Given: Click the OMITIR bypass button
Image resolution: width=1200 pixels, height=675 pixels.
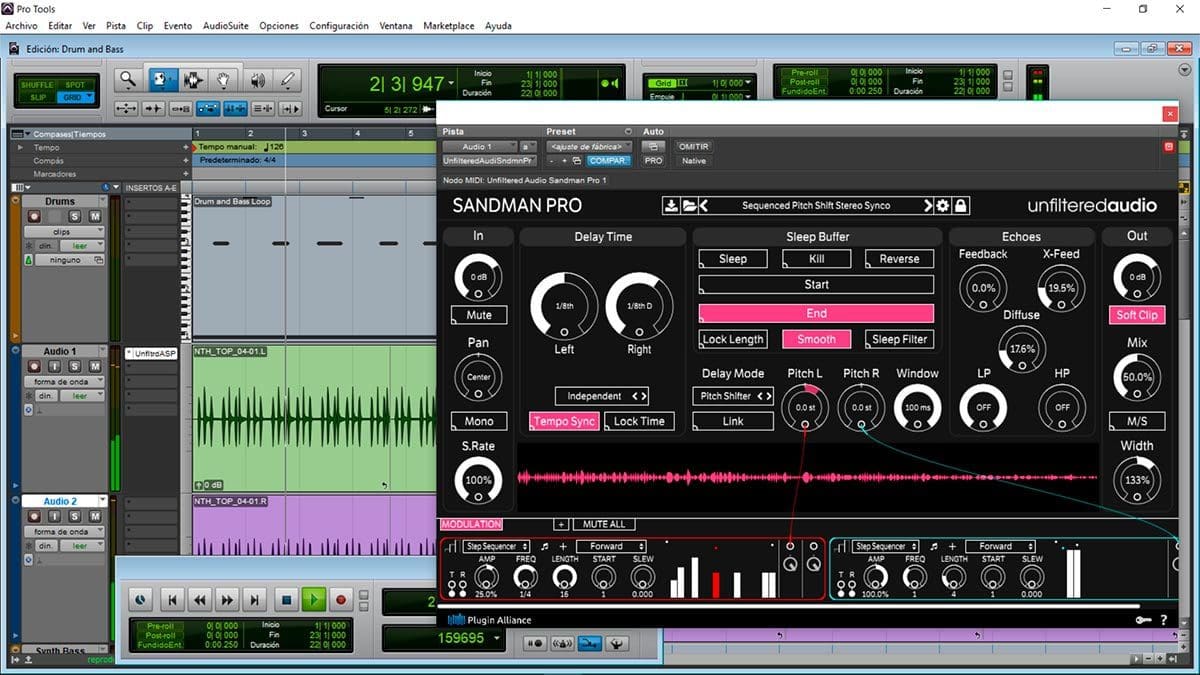Looking at the screenshot, I should 693,146.
